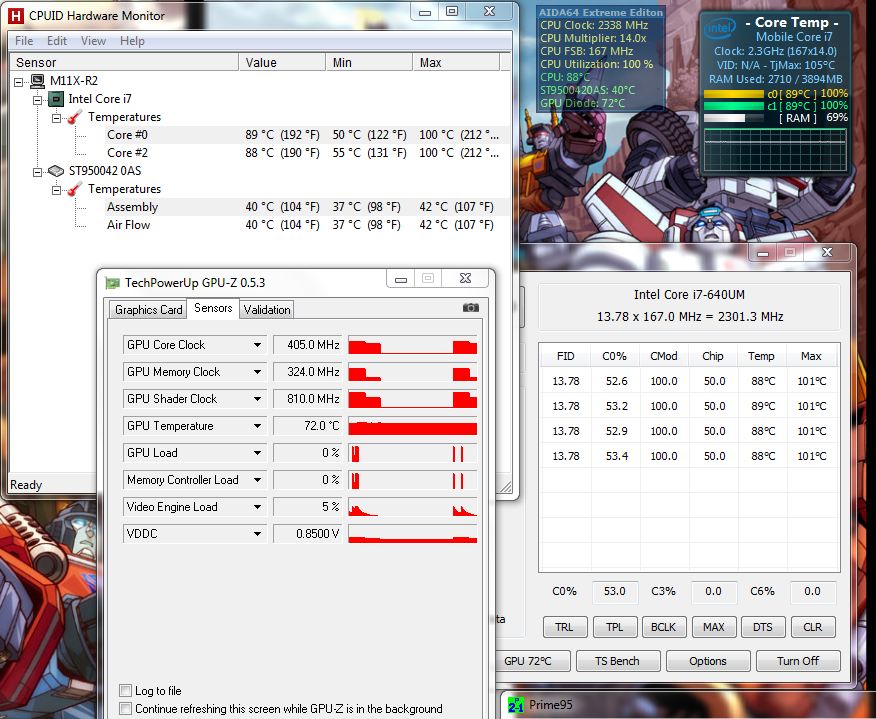
Task: Open the File menu in Hardware Monitor
Action: pyautogui.click(x=24, y=41)
